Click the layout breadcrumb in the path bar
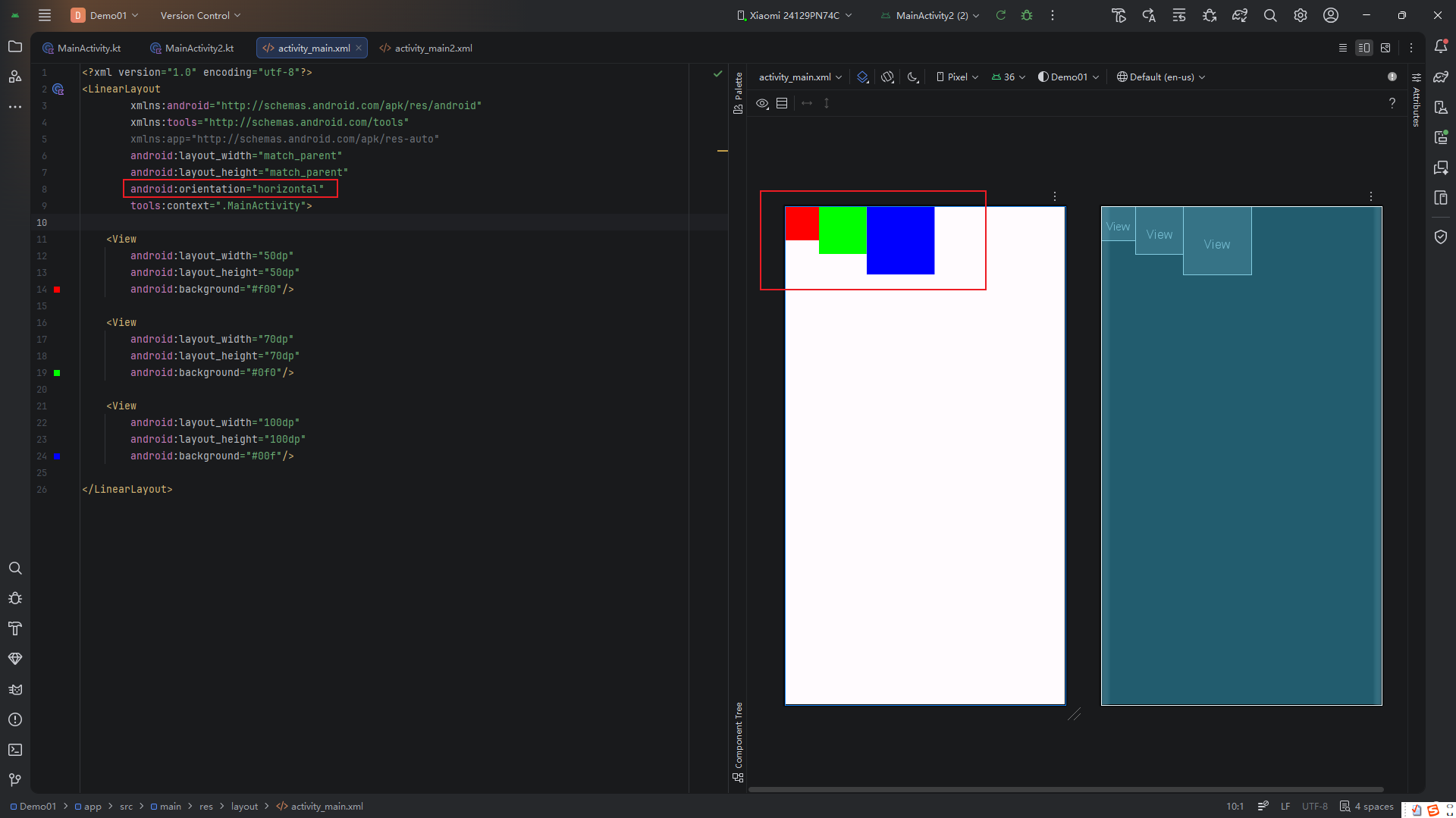This screenshot has height=818, width=1456. tap(244, 807)
